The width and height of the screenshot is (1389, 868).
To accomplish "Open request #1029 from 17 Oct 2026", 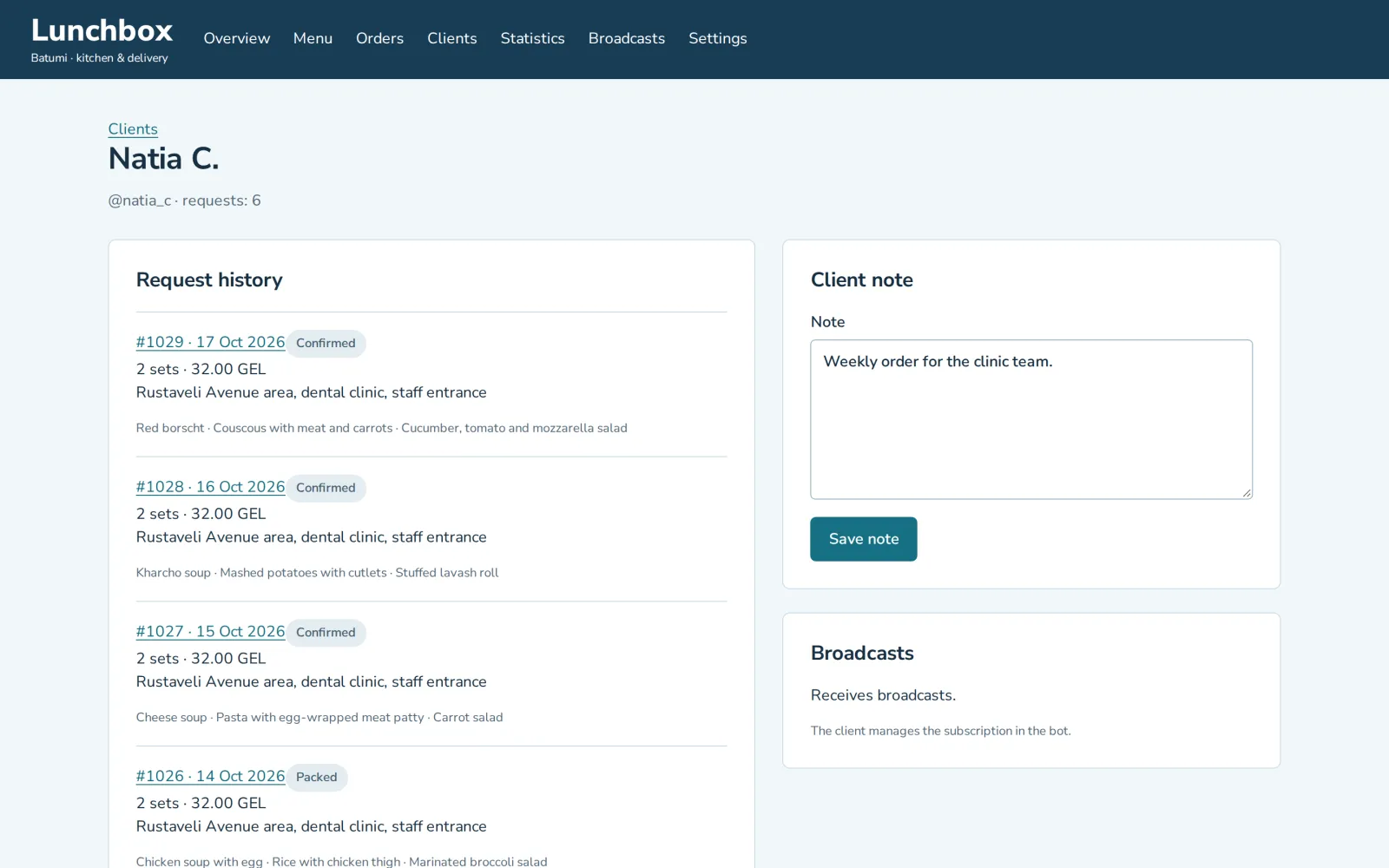I will (x=210, y=342).
